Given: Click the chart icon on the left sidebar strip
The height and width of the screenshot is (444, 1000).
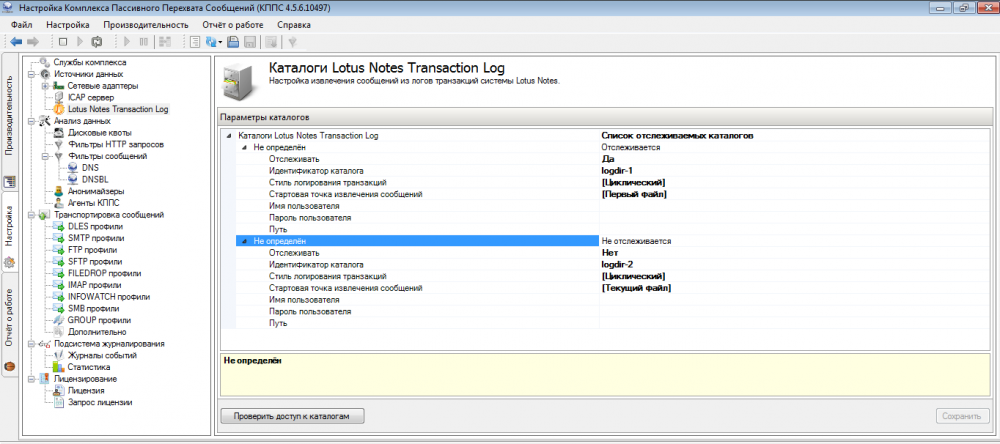Looking at the screenshot, I should click(x=11, y=182).
